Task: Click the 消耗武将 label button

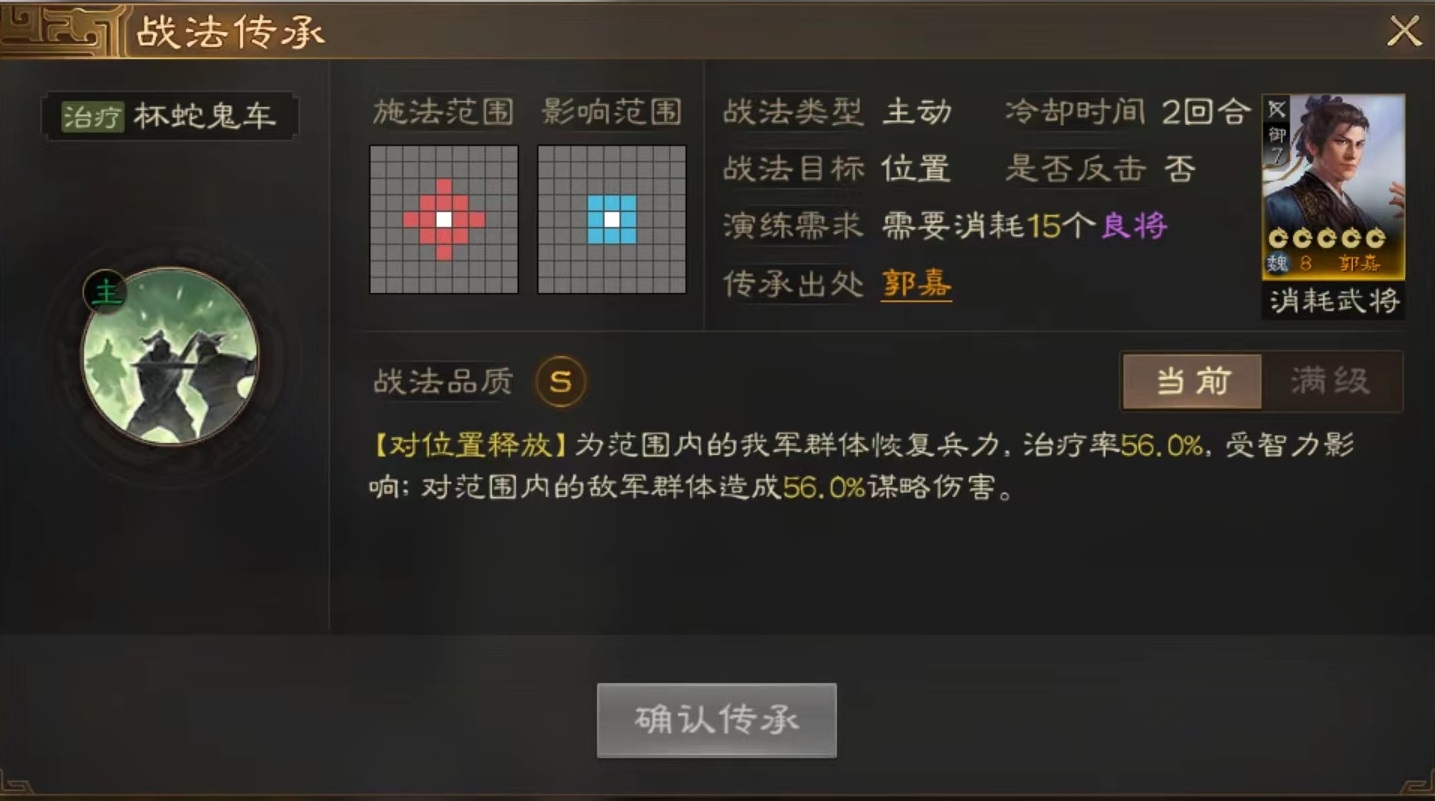Action: 1333,300
